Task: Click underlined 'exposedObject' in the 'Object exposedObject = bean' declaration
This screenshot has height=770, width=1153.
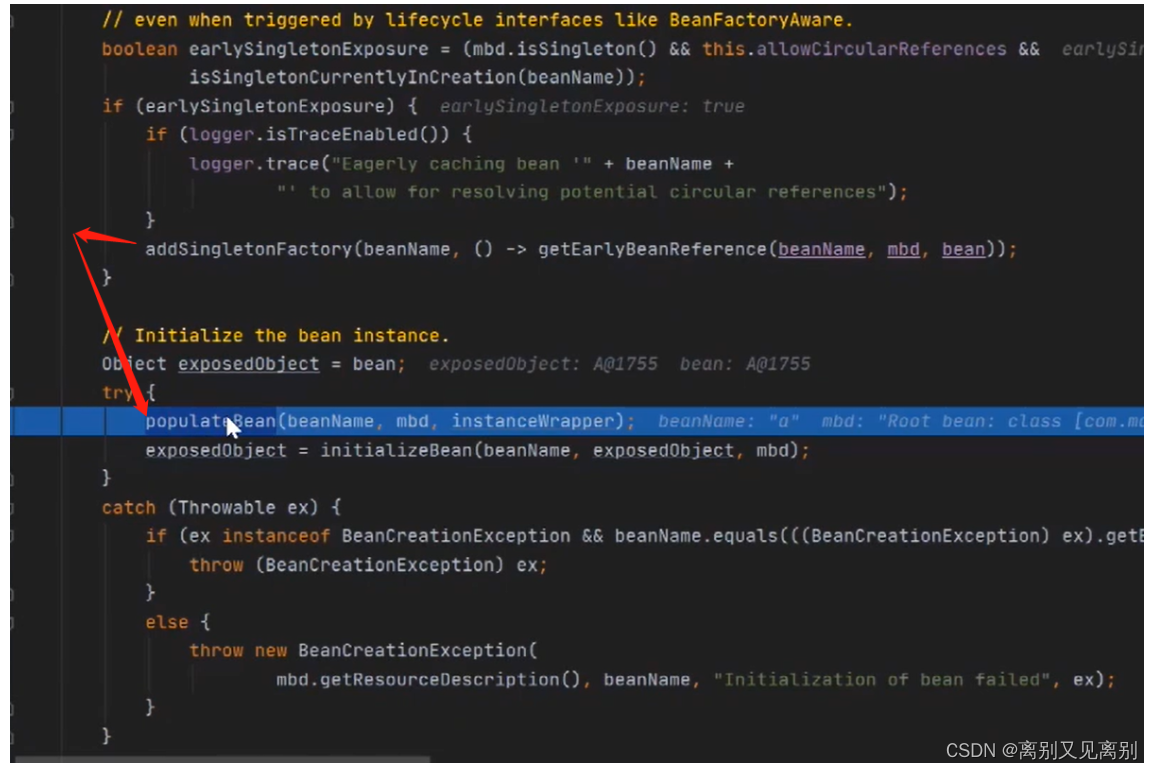Action: point(249,364)
